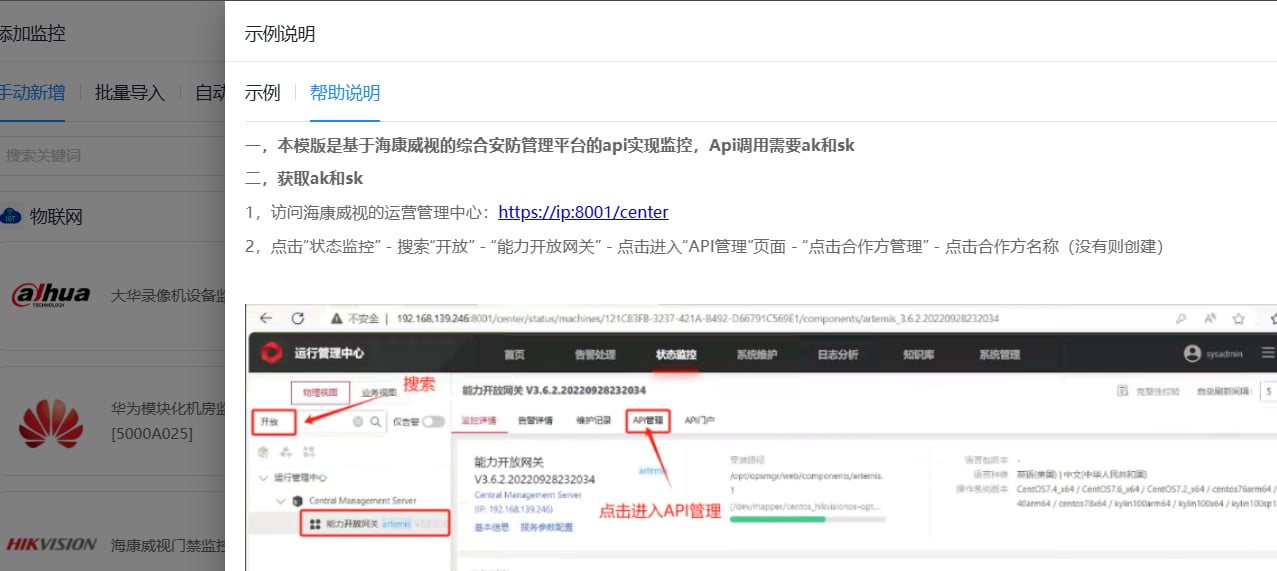The image size is (1277, 571).
Task: Click the read-aloud A icon in address bar
Action: 1210,319
